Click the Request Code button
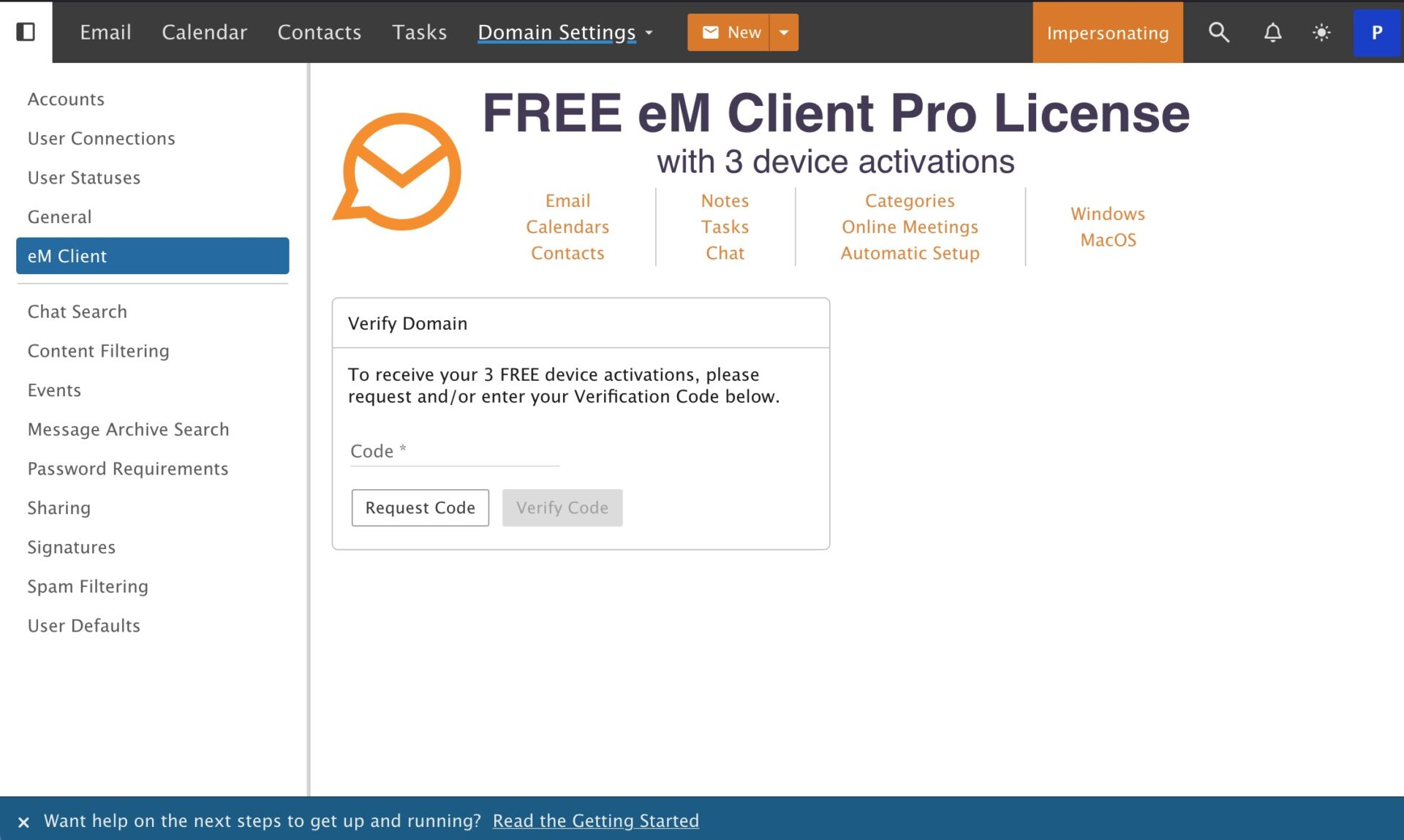 tap(420, 507)
